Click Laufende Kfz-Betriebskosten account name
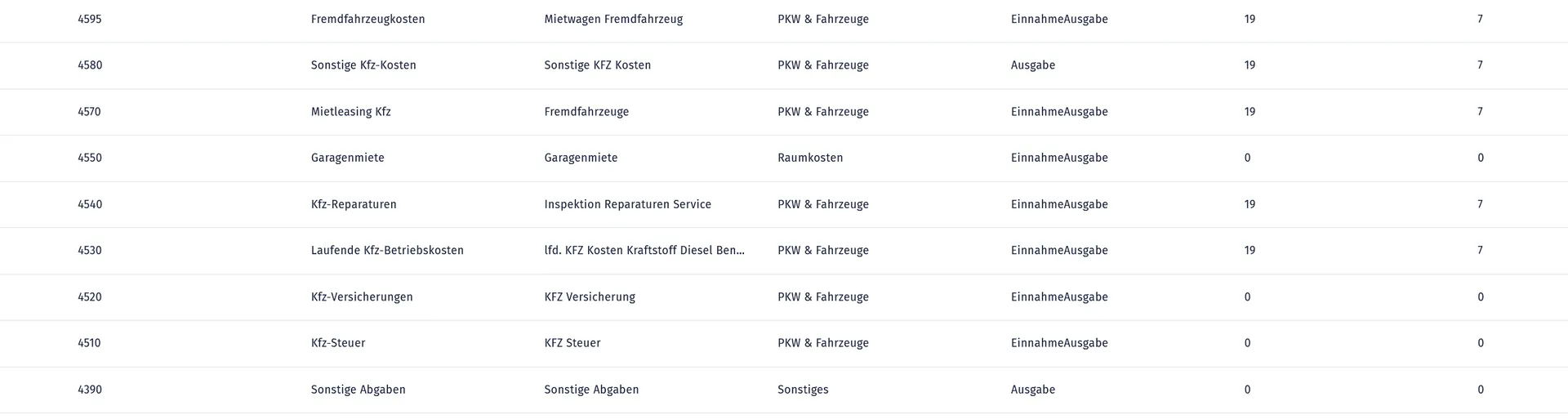The image size is (1568, 419). click(387, 251)
